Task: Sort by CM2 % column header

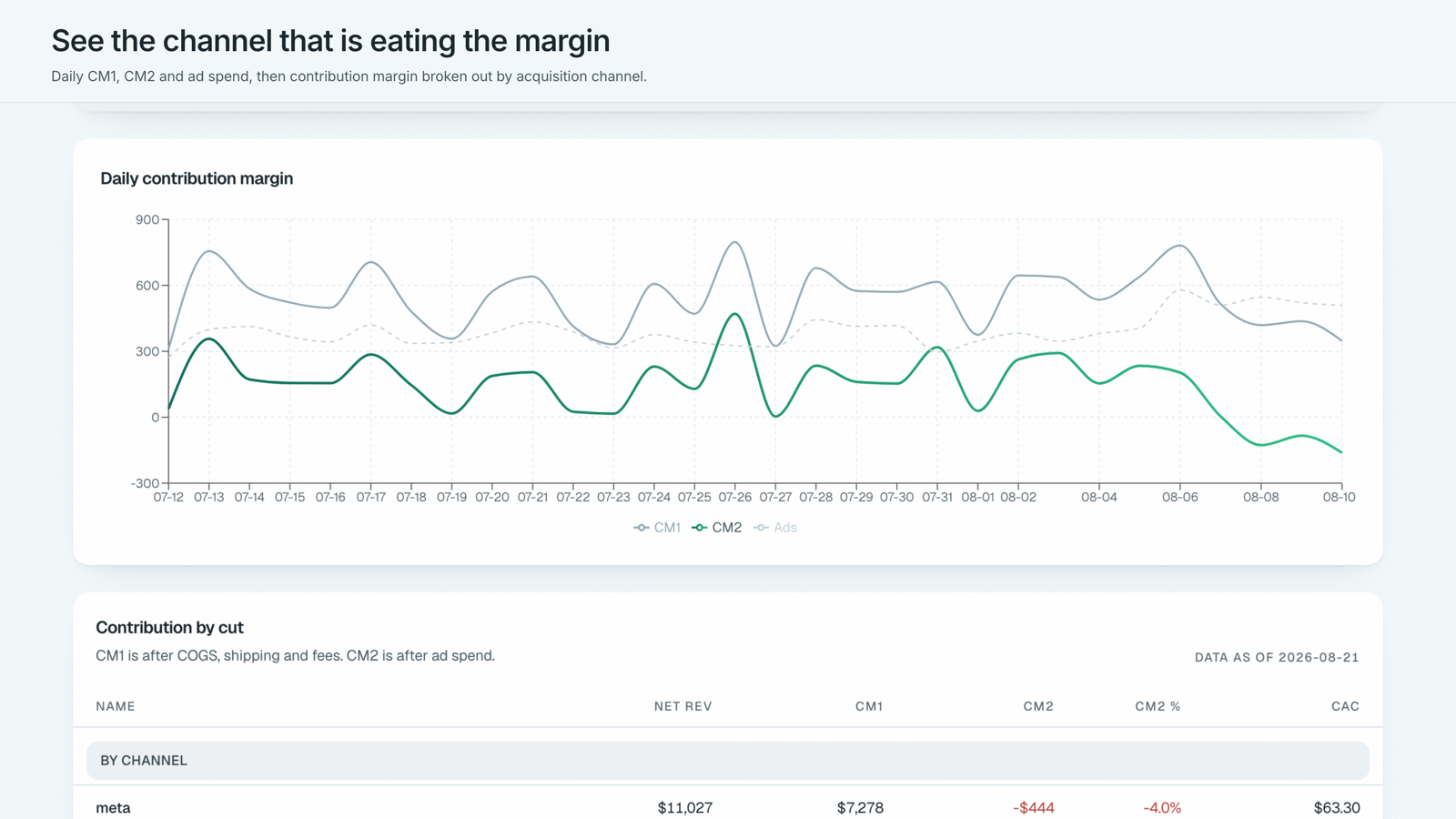Action: pyautogui.click(x=1158, y=706)
